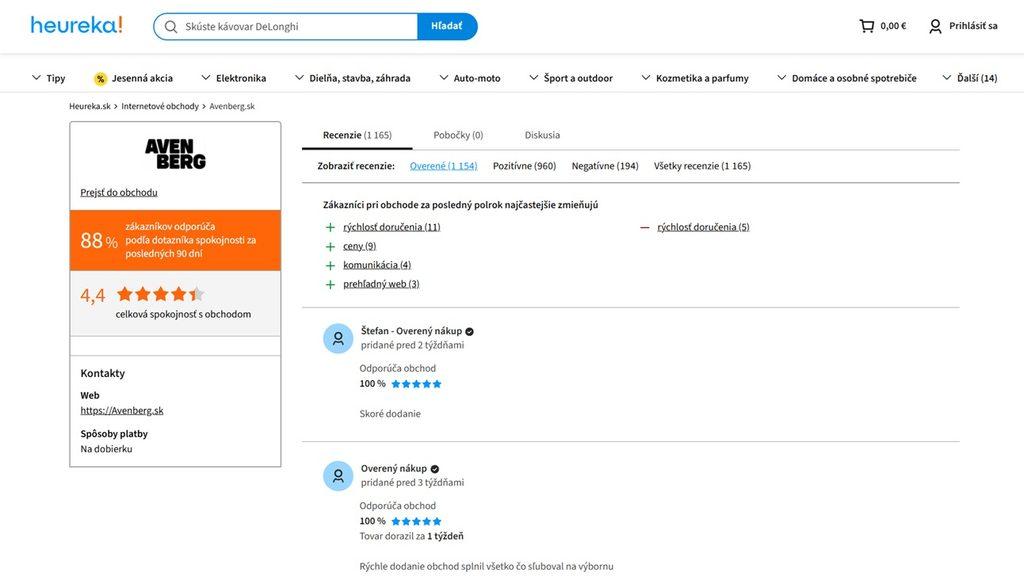
Task: Switch to the Pobočky (0) tab
Action: coord(458,135)
